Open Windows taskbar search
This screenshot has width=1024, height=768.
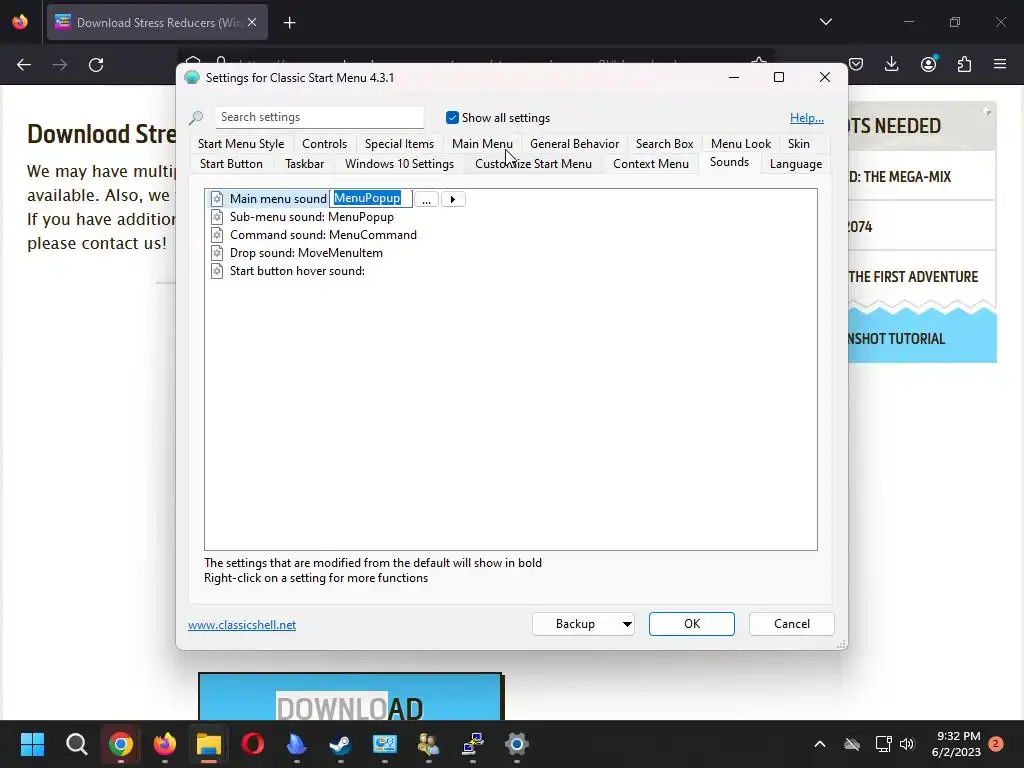point(76,744)
